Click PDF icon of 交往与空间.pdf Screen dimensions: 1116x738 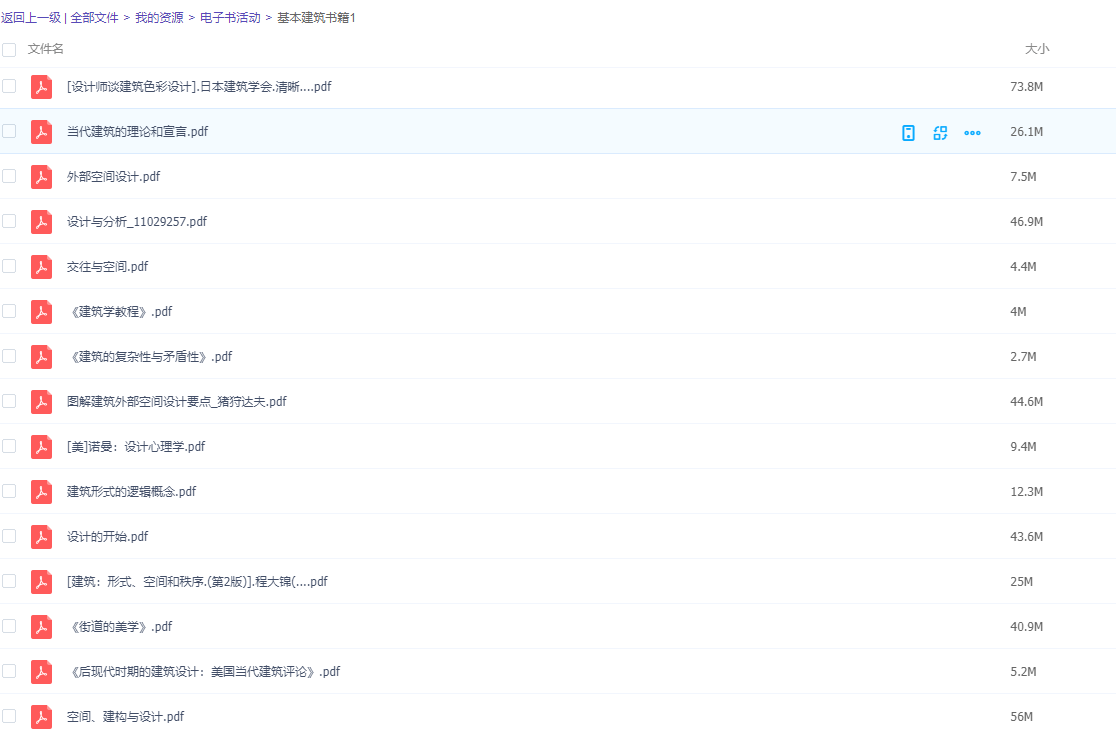[41, 267]
